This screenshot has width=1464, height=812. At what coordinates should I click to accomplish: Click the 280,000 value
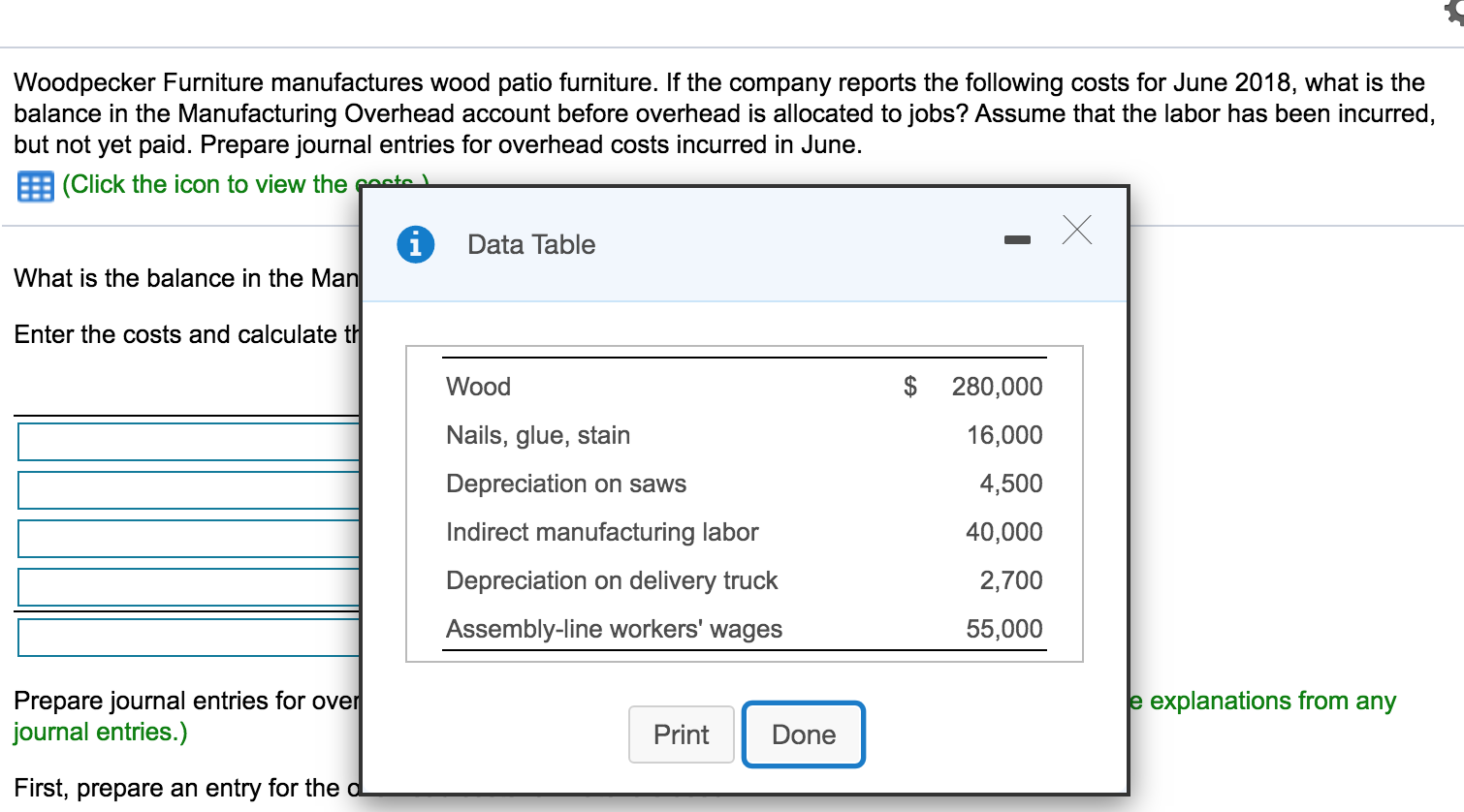click(997, 387)
